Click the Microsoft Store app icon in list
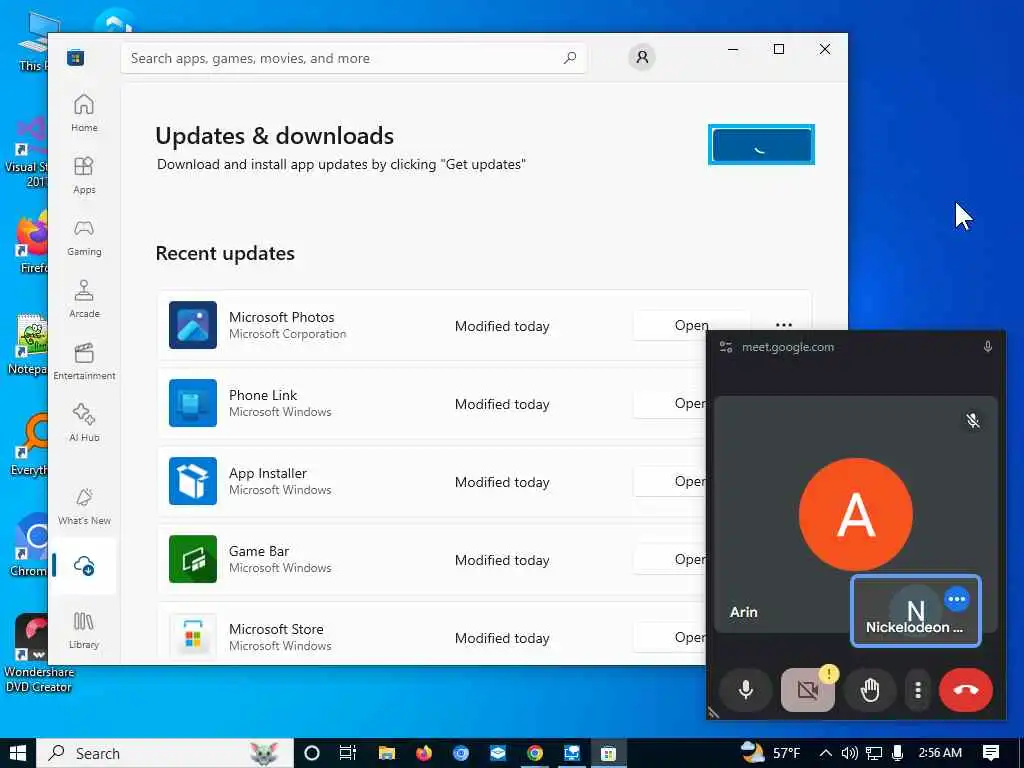The image size is (1024, 768). point(193,637)
